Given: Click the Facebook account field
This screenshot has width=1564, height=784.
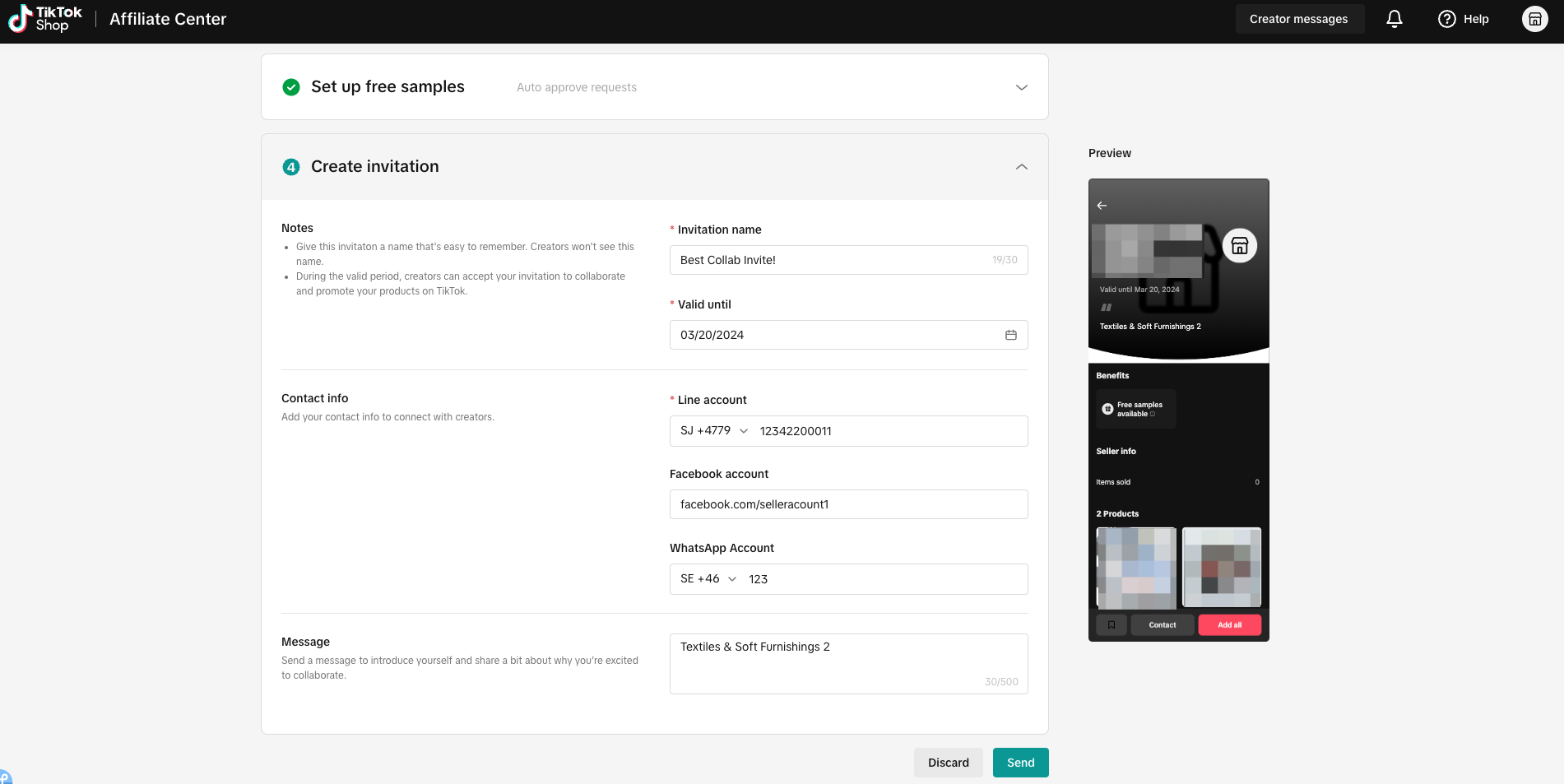Looking at the screenshot, I should coord(849,504).
